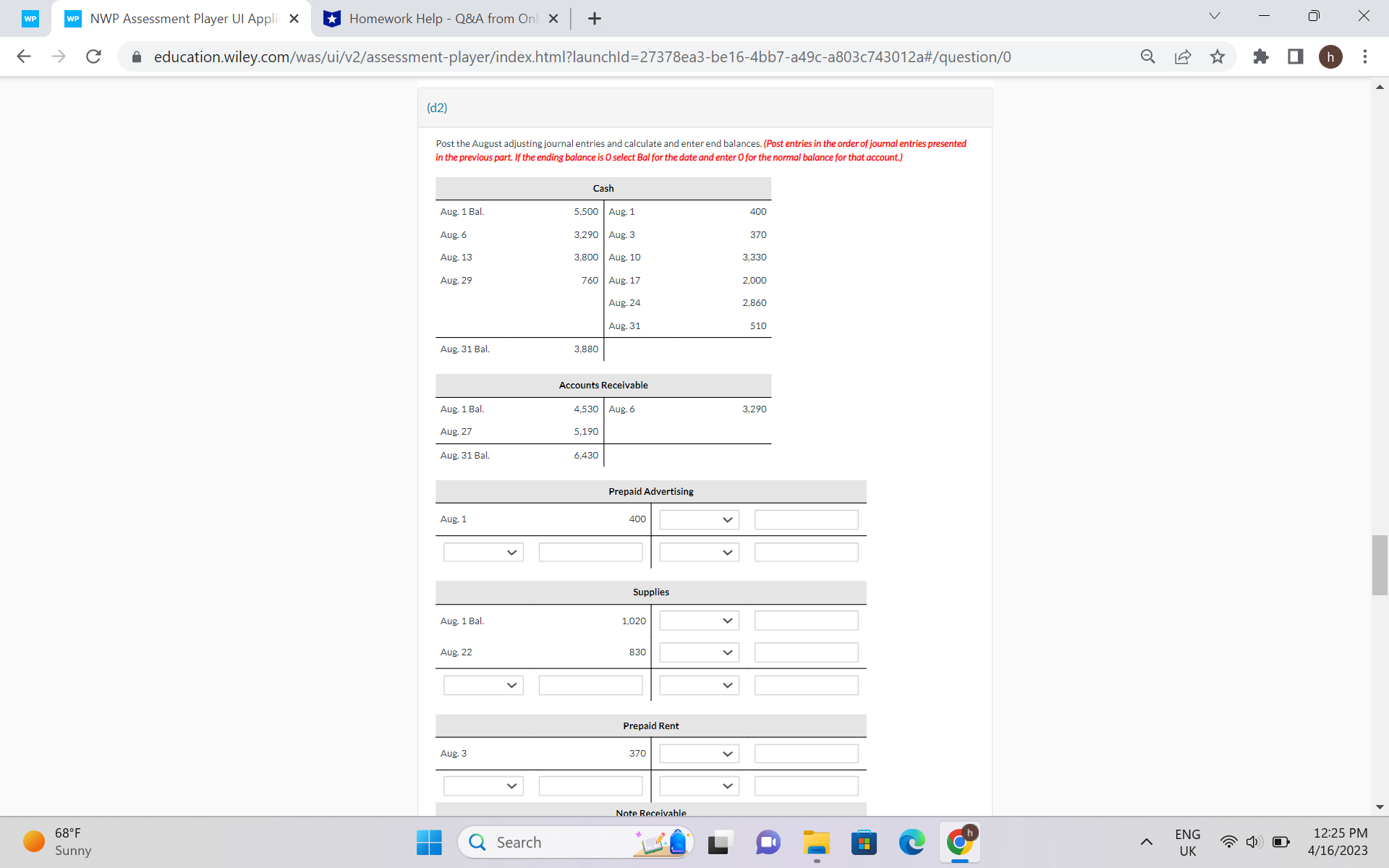Open the Chat app in the taskbar
Screen dimensions: 1389x868
(768, 842)
